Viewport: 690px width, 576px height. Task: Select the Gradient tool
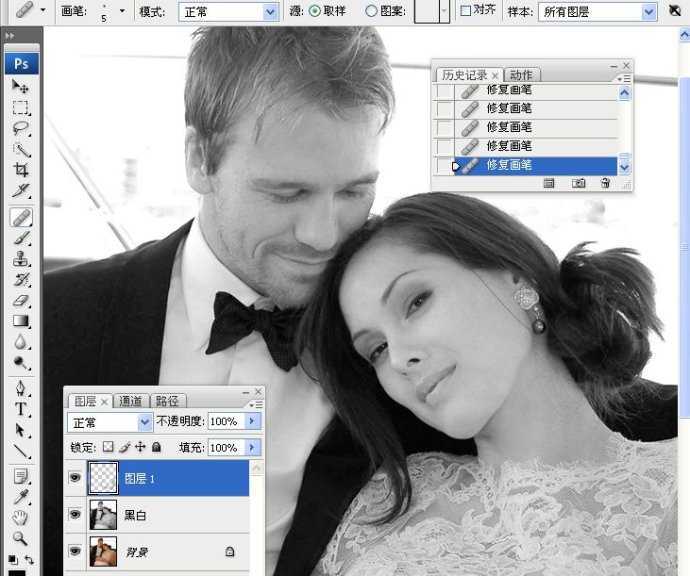pyautogui.click(x=20, y=321)
